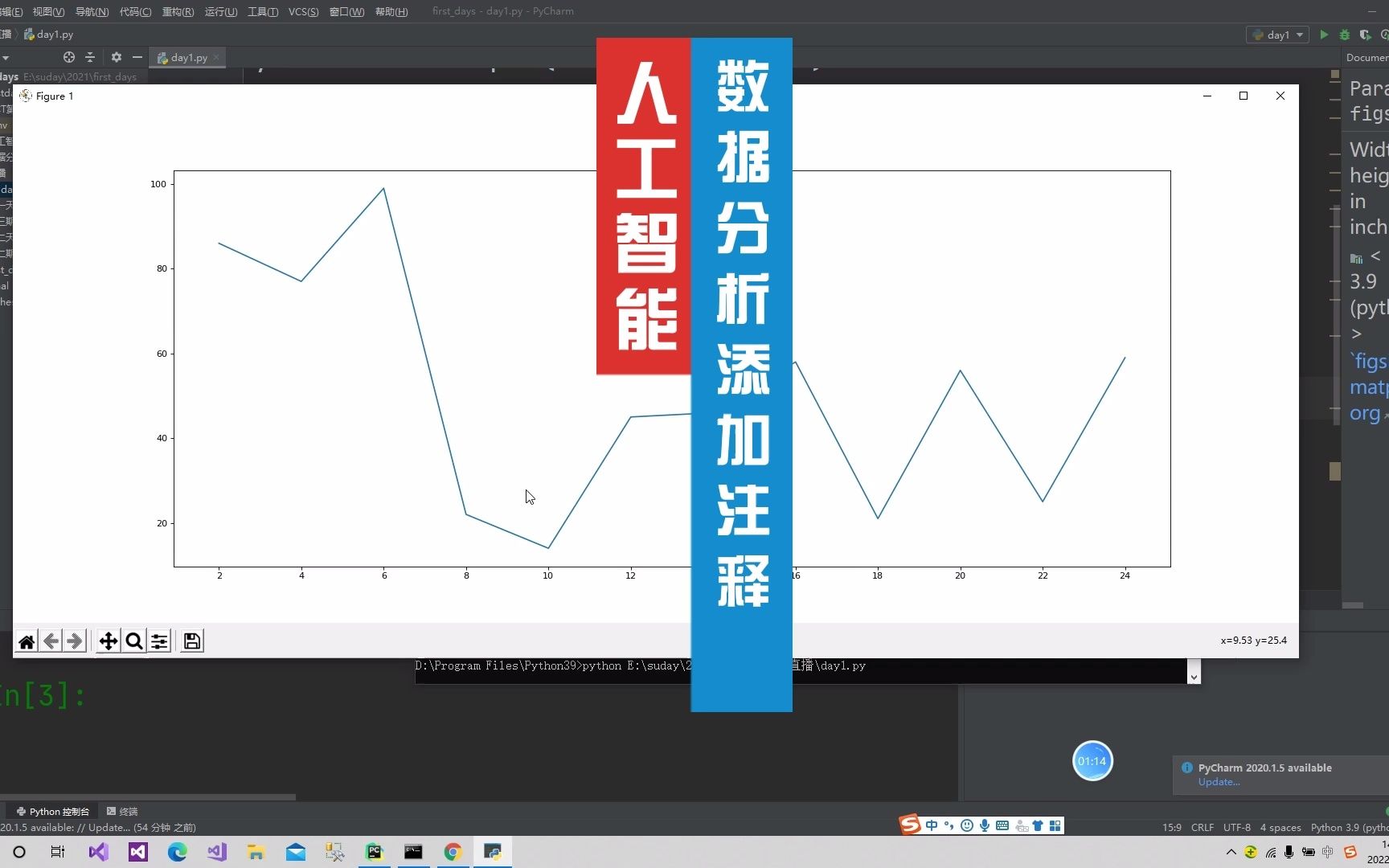Activate the Zoom to rectangle tool
1389x868 pixels.
tap(134, 641)
